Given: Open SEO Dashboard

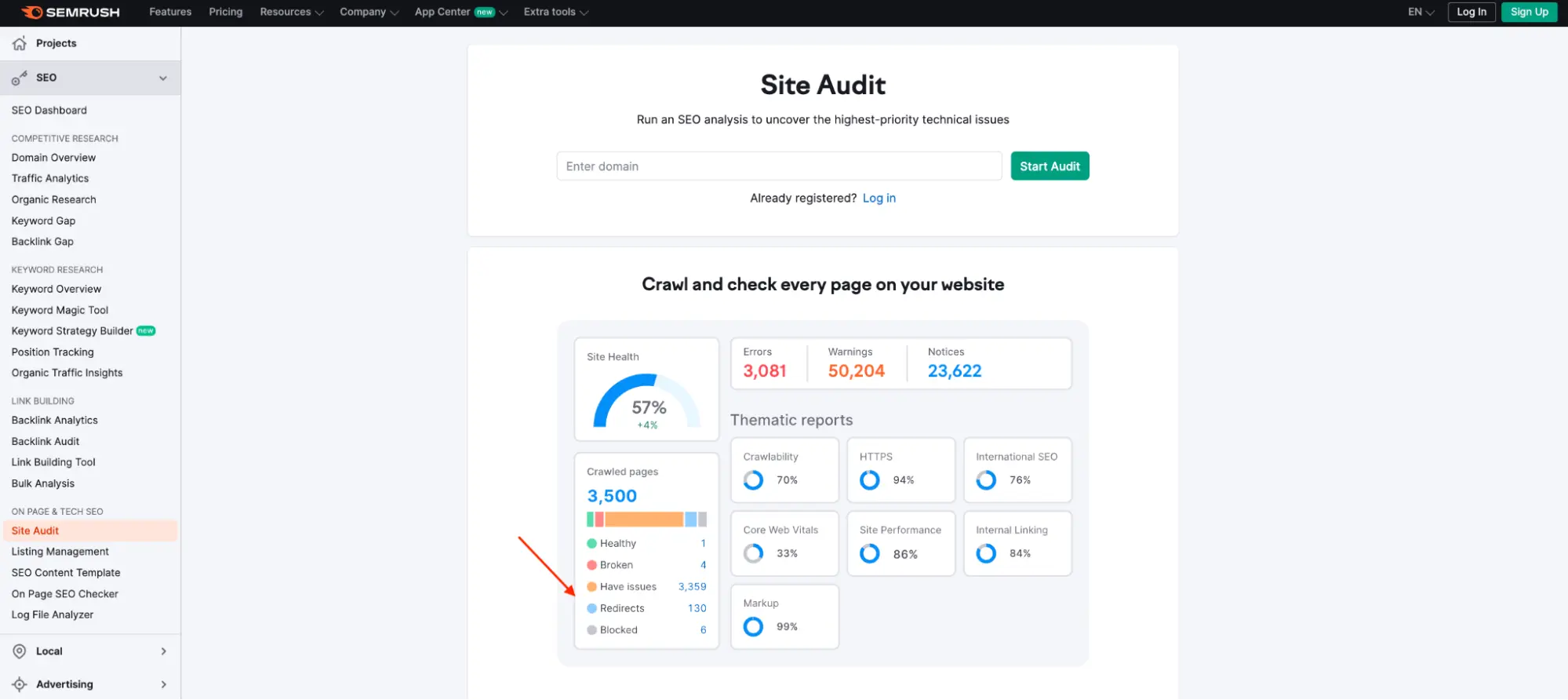Looking at the screenshot, I should point(49,111).
